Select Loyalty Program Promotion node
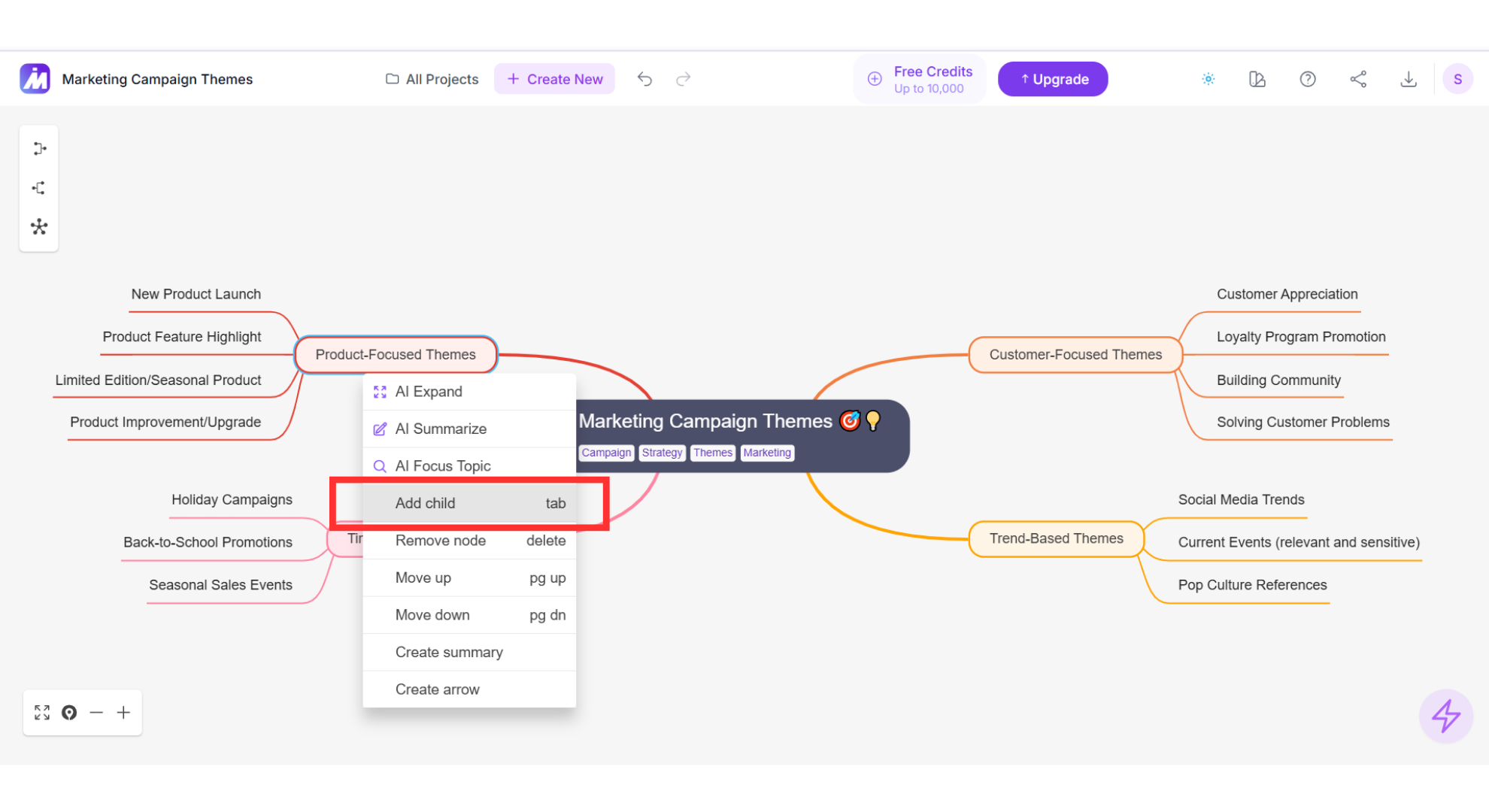Screen dimensions: 1489x812 tap(1301, 337)
